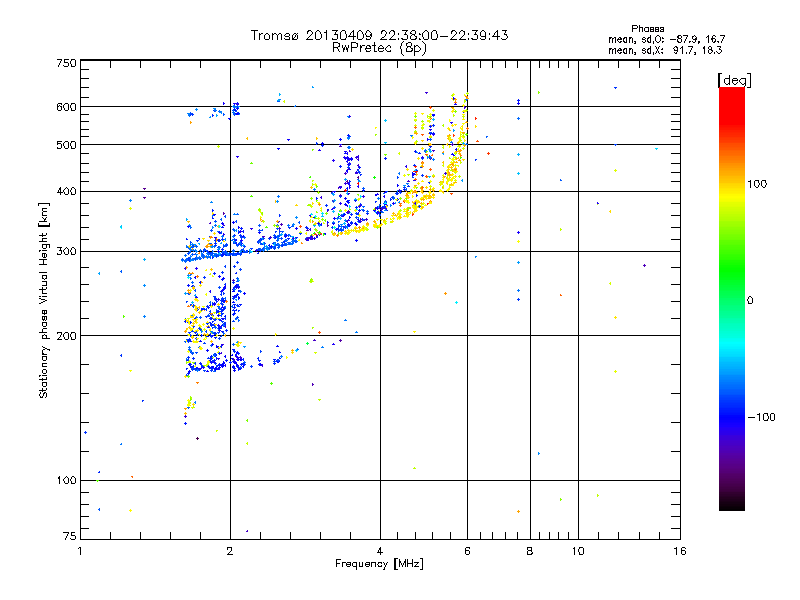Click the x-axis label '10'
The height and width of the screenshot is (600, 800).
(x=578, y=551)
